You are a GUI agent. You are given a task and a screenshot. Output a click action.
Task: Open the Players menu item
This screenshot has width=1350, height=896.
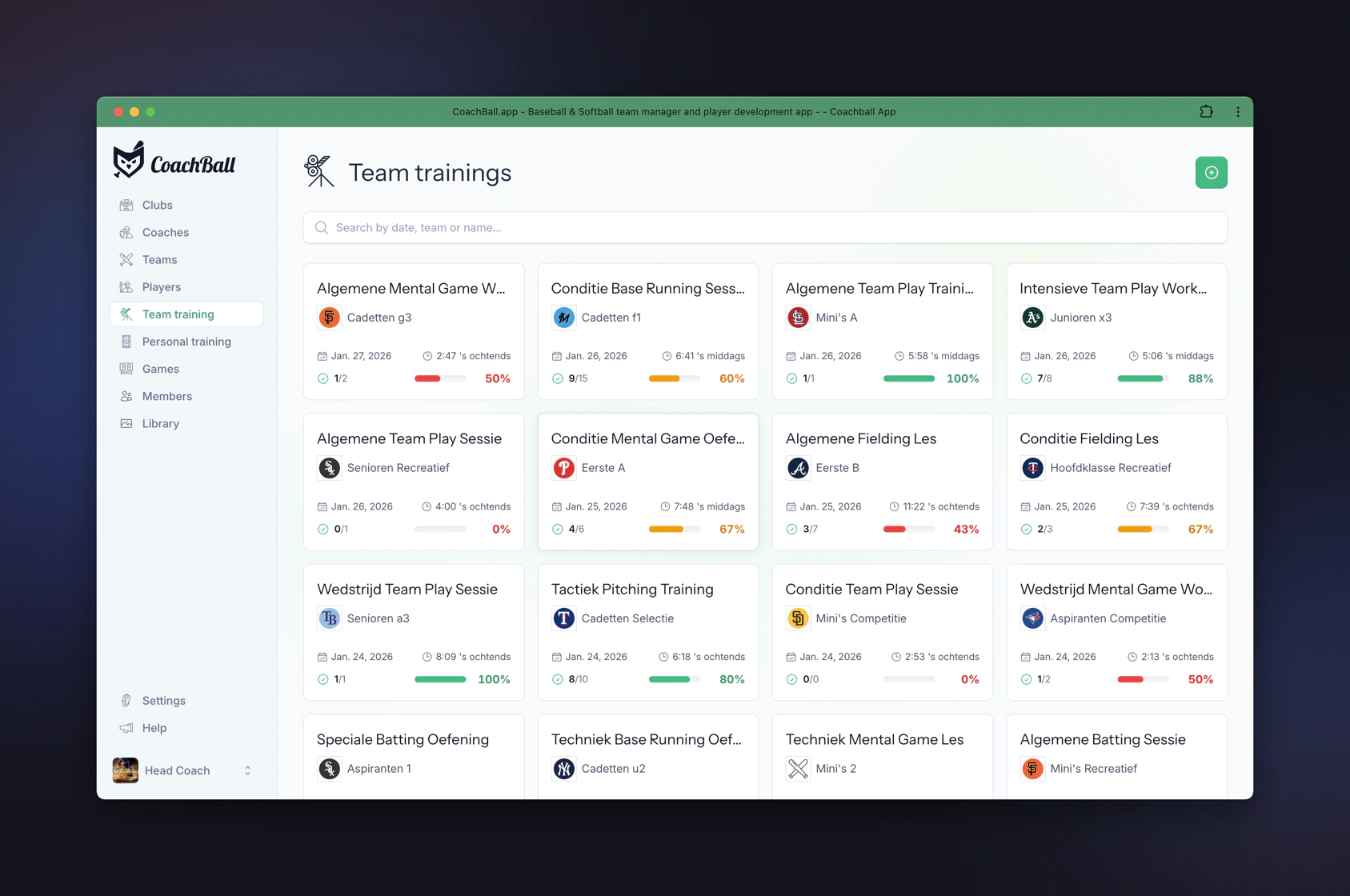coord(162,287)
